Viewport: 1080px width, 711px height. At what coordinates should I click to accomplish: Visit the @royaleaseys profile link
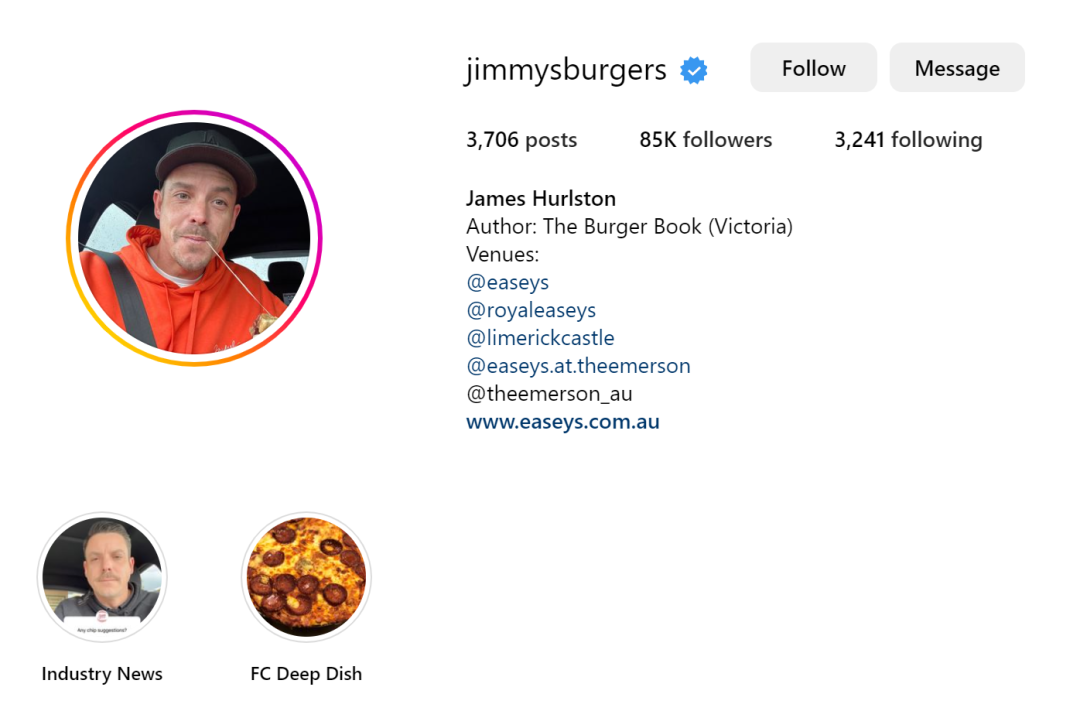coord(531,311)
